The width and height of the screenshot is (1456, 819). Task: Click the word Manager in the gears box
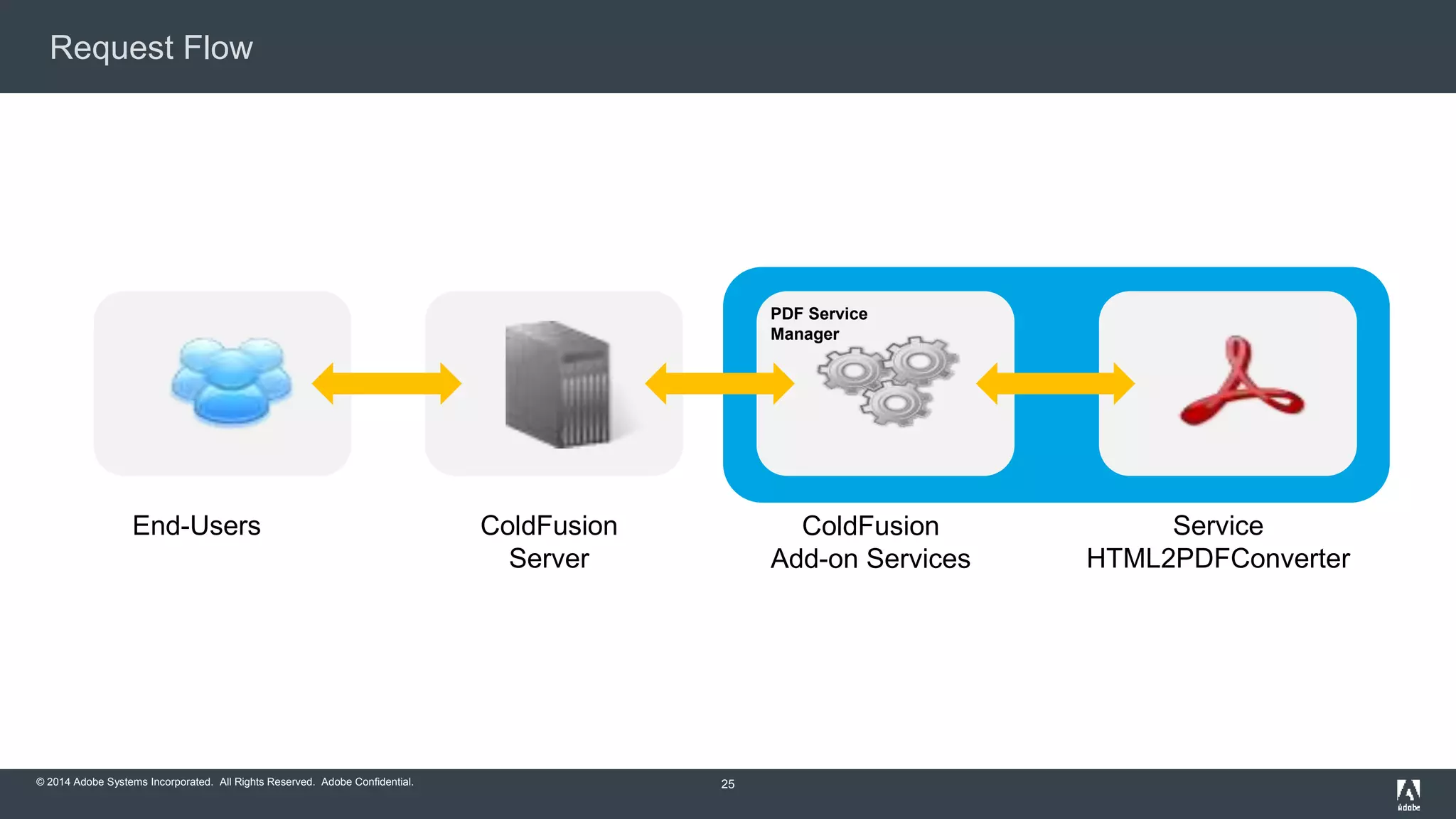tap(804, 334)
